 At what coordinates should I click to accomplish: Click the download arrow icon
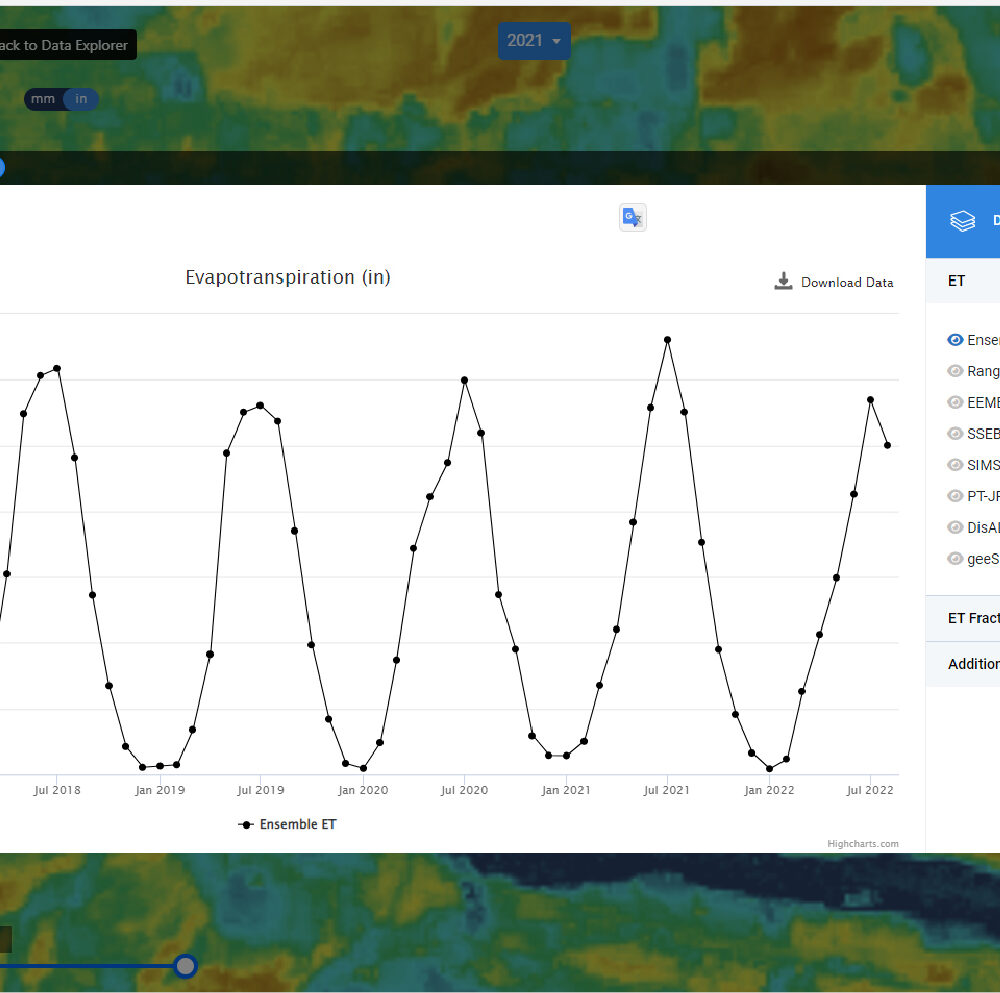[x=783, y=281]
